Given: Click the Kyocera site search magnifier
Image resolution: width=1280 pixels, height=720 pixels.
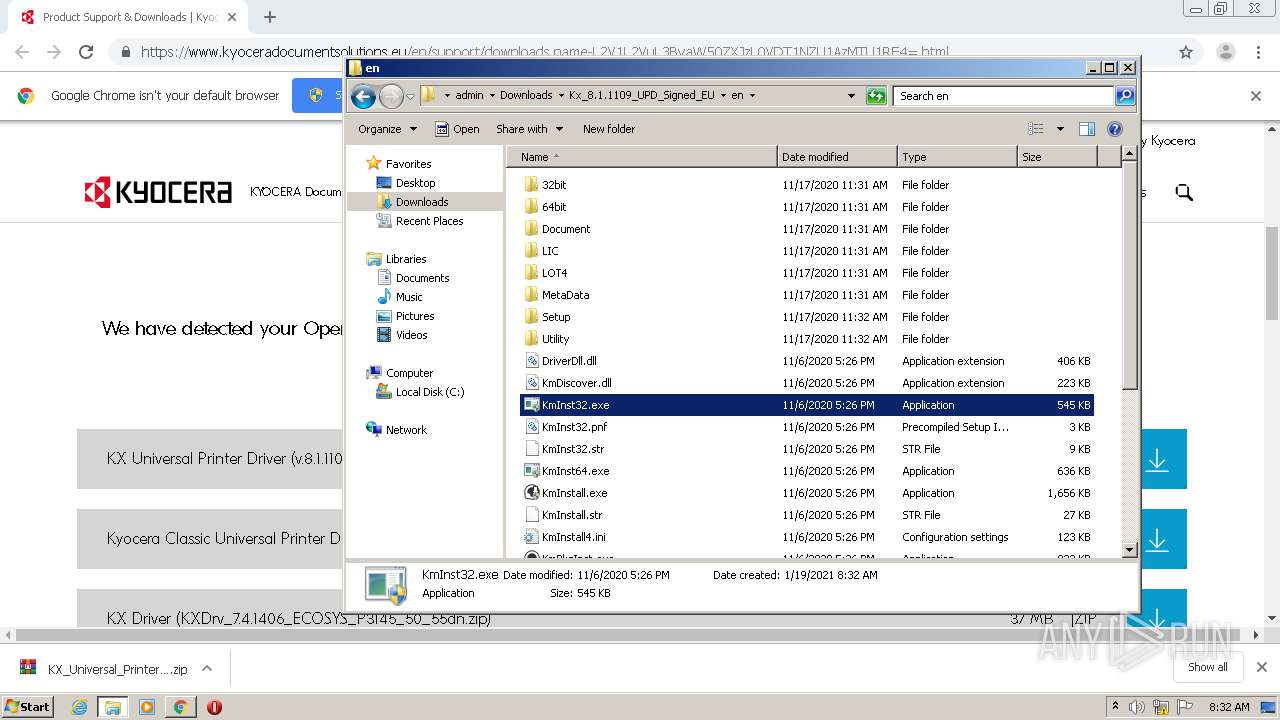Looking at the screenshot, I should point(1184,192).
